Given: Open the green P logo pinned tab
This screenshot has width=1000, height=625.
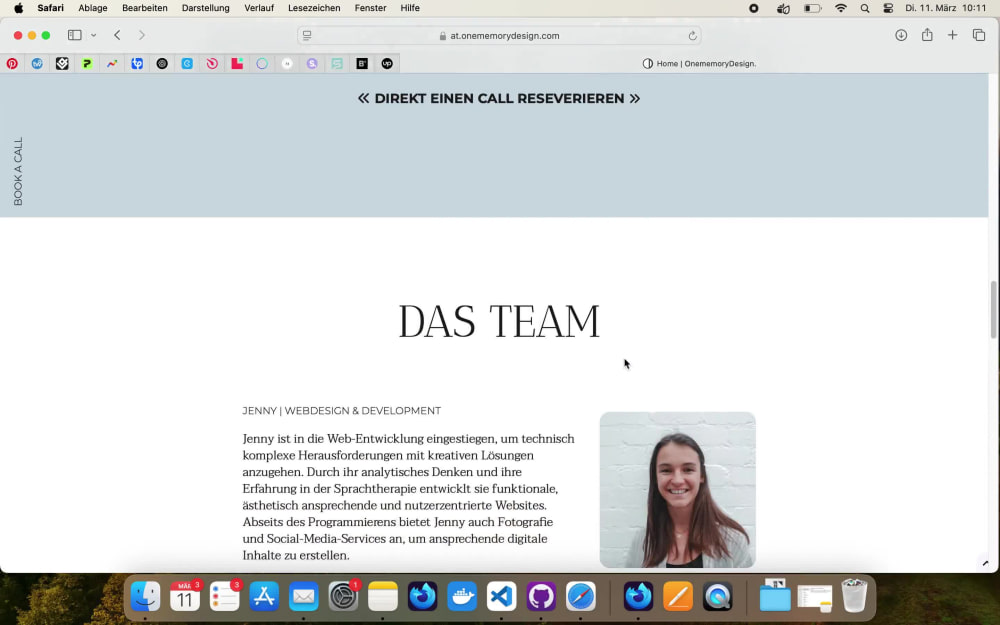Looking at the screenshot, I should 87,63.
